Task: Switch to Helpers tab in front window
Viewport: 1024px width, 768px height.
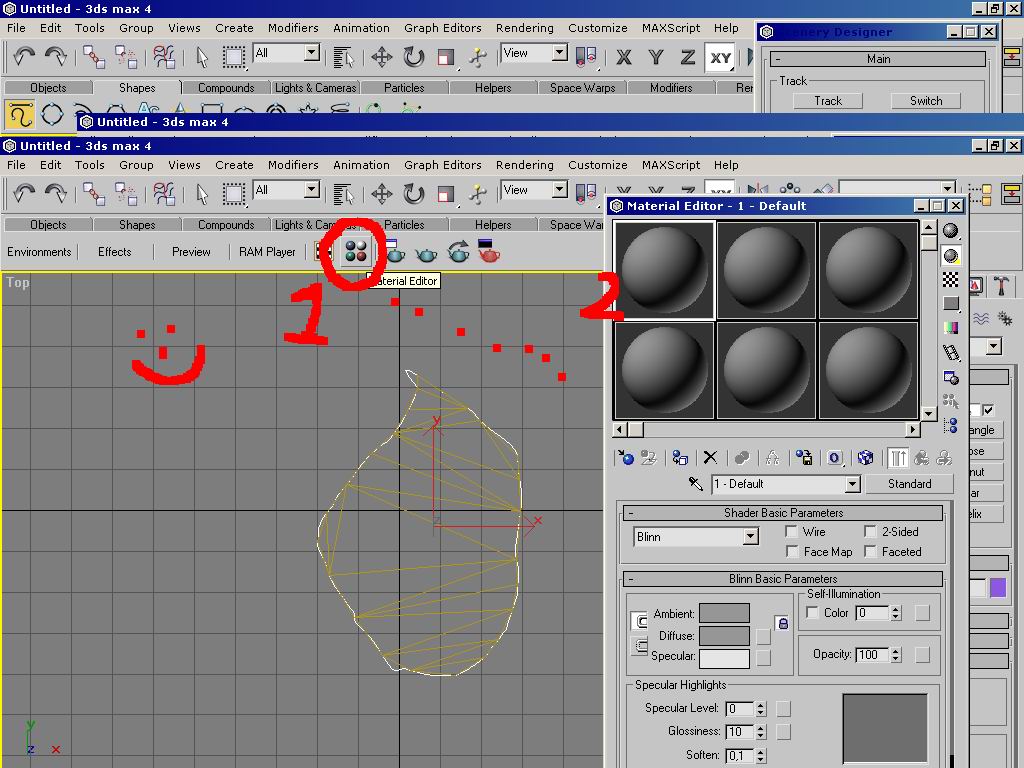Action: pyautogui.click(x=493, y=225)
